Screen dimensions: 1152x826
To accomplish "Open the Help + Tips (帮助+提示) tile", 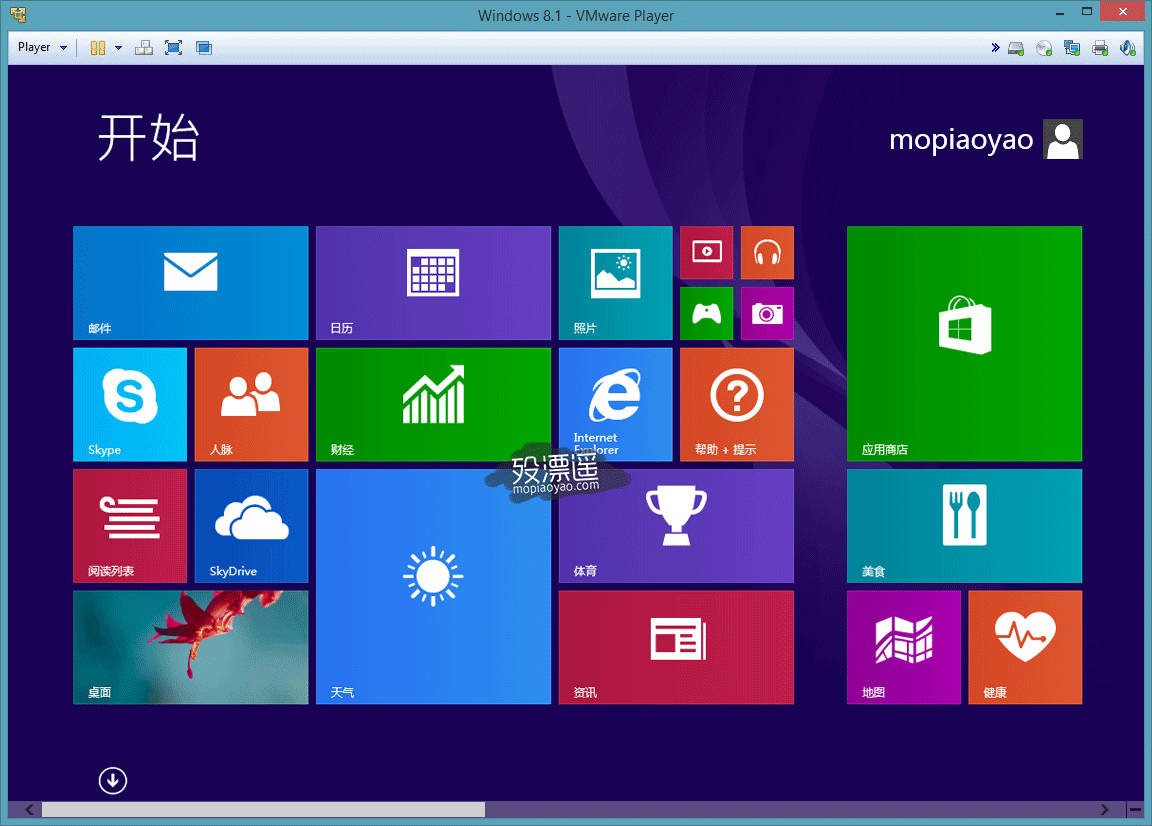I will (737, 405).
